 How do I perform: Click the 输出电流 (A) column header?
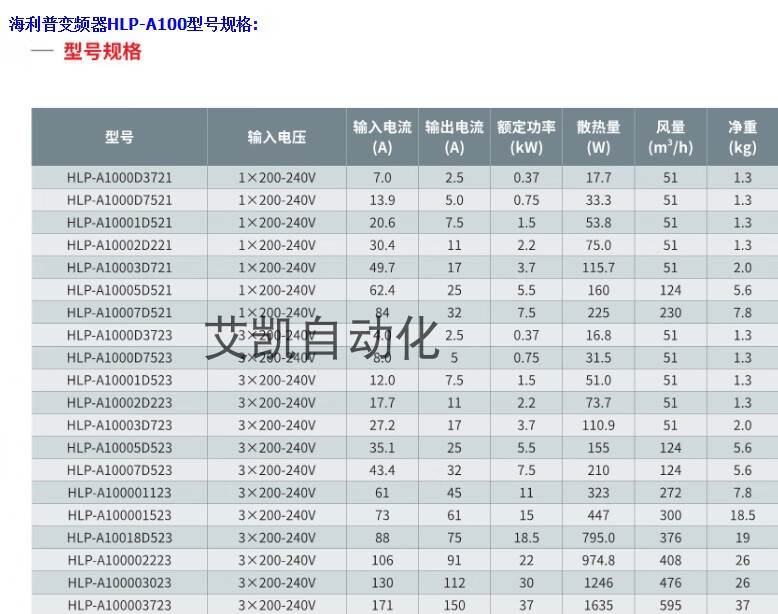454,137
